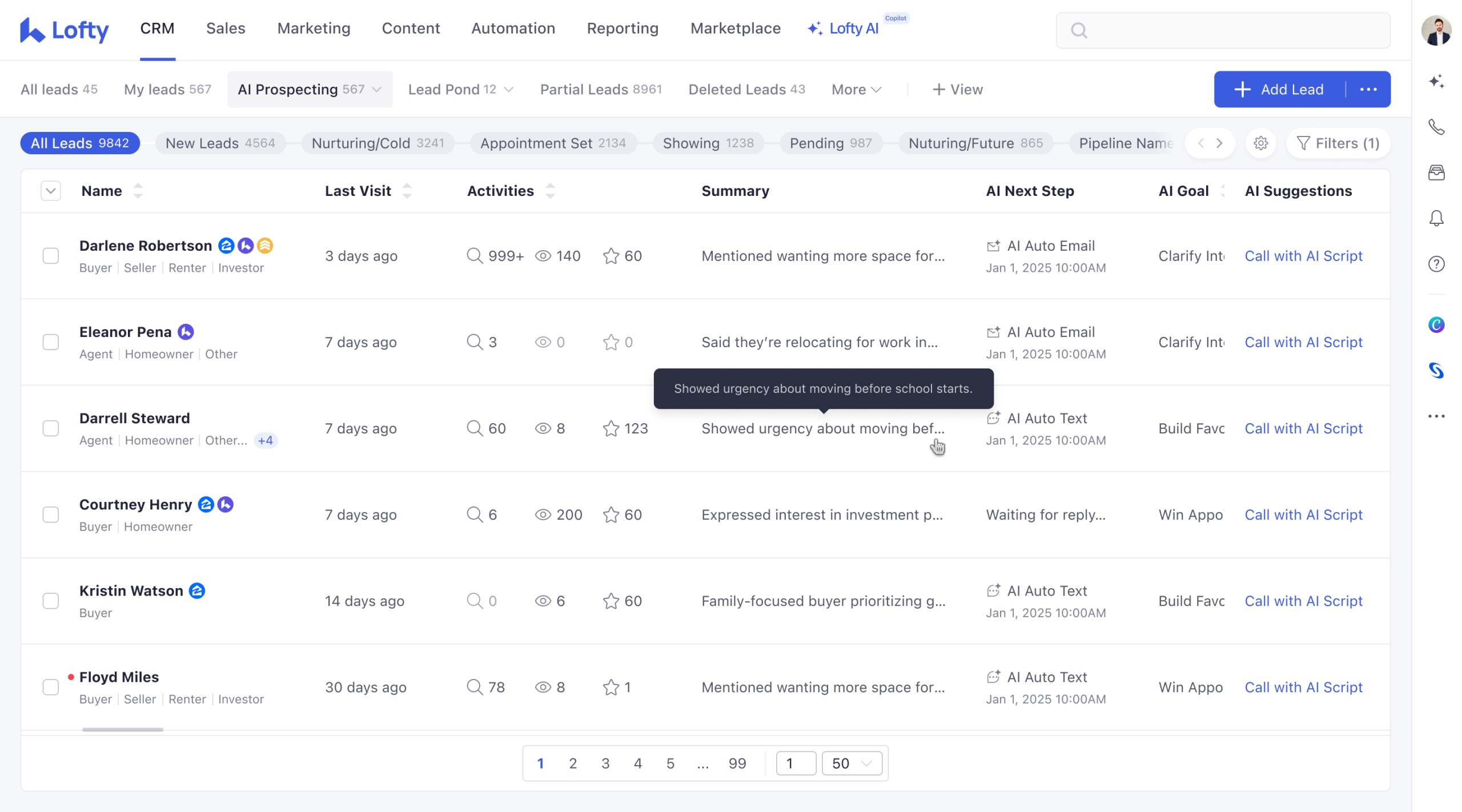This screenshot has width=1462, height=812.
Task: Open table column settings gear icon
Action: pyautogui.click(x=1261, y=143)
